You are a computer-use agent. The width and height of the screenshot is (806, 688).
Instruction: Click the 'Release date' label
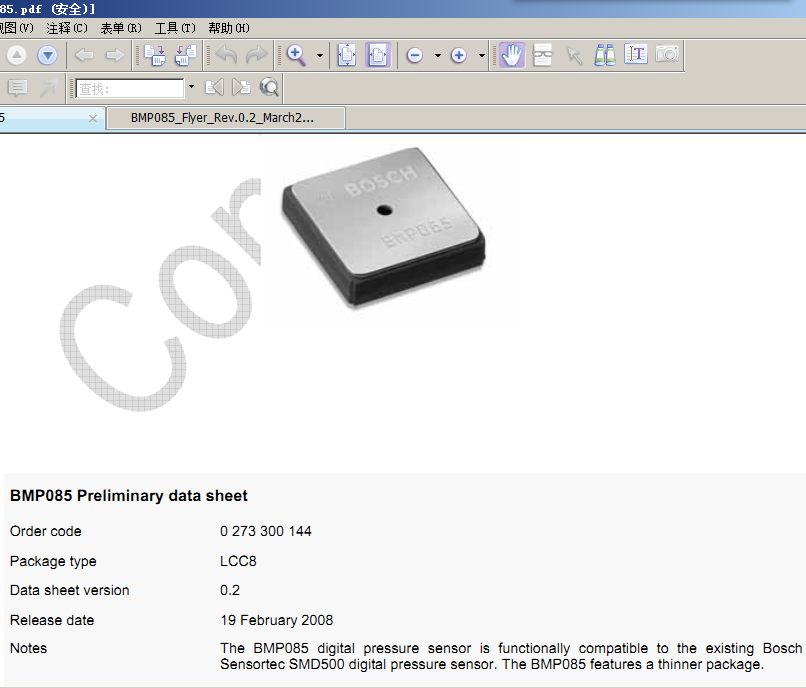(52, 620)
